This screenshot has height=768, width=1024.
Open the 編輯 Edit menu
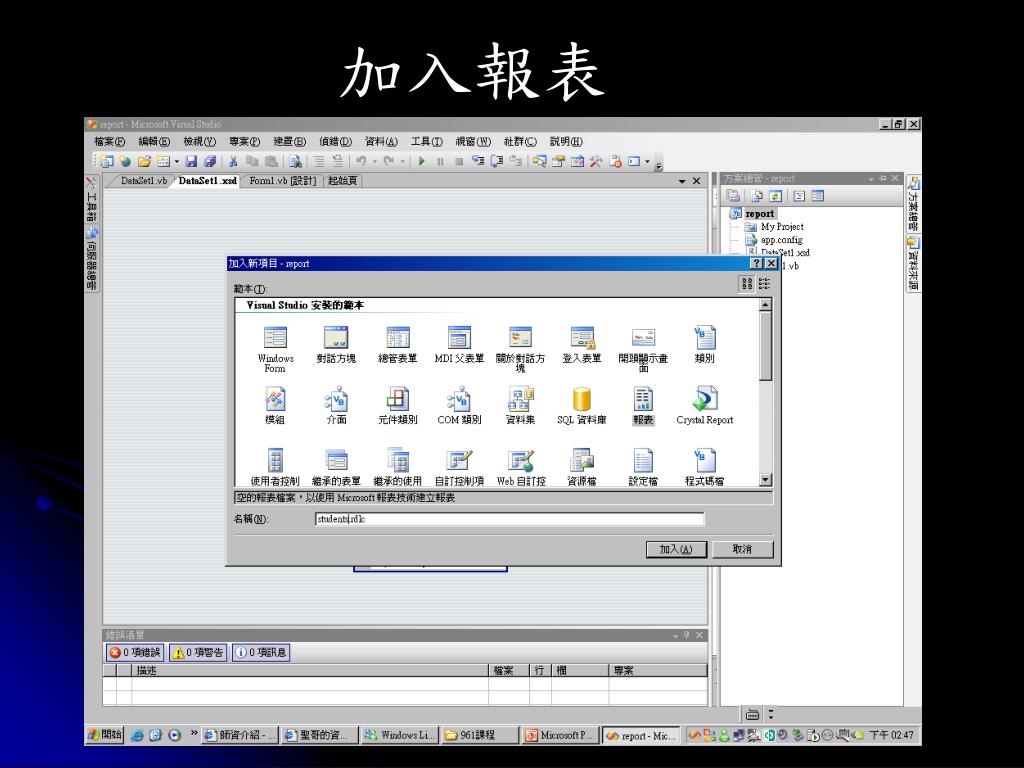(x=154, y=141)
